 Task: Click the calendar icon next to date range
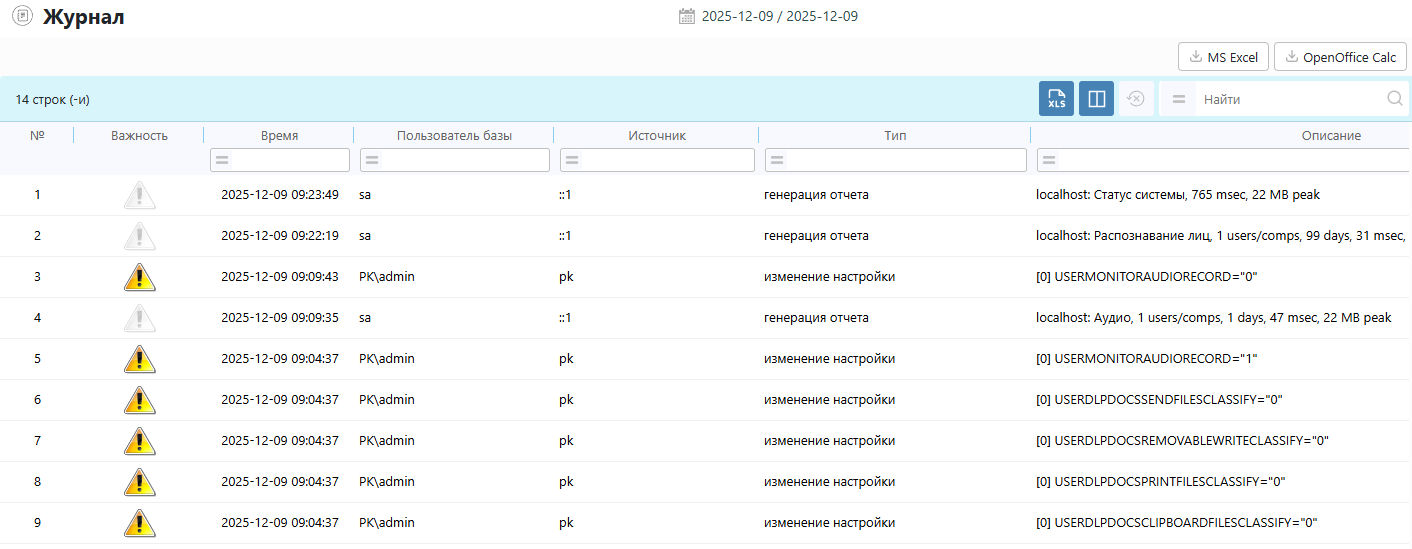pyautogui.click(x=687, y=16)
